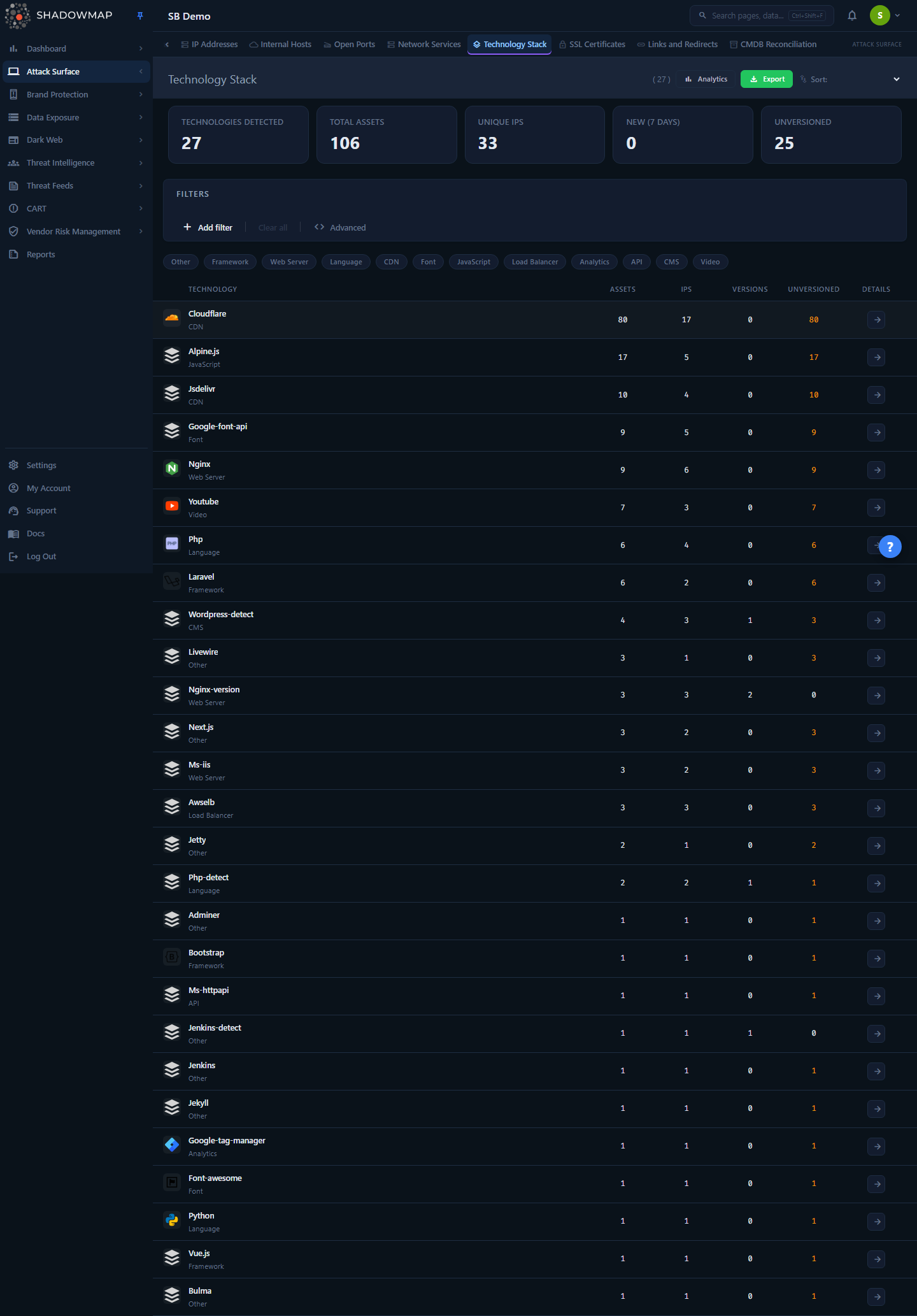
Task: Click the Export button
Action: 767,79
